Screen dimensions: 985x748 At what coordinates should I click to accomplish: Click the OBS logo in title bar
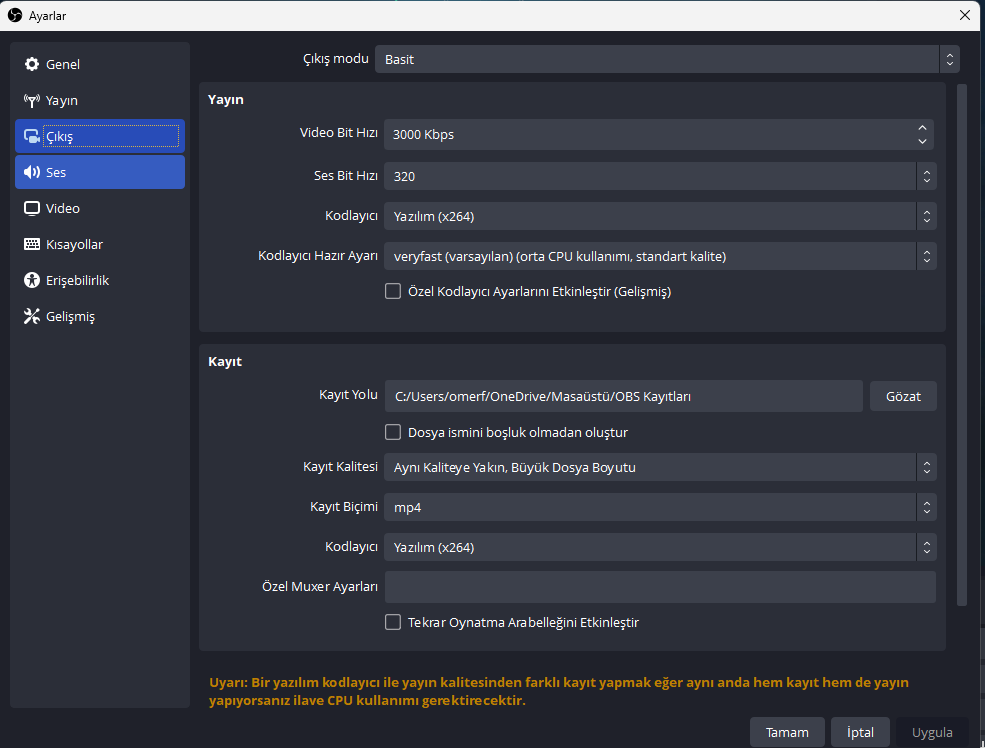coord(15,15)
